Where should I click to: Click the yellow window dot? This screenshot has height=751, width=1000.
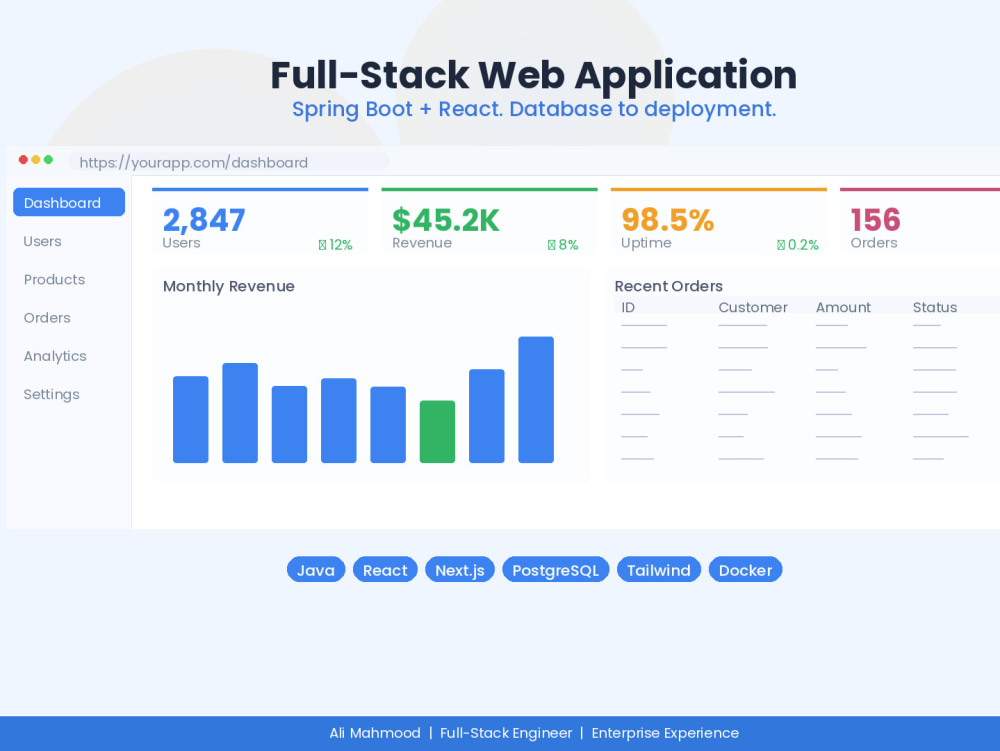36,159
